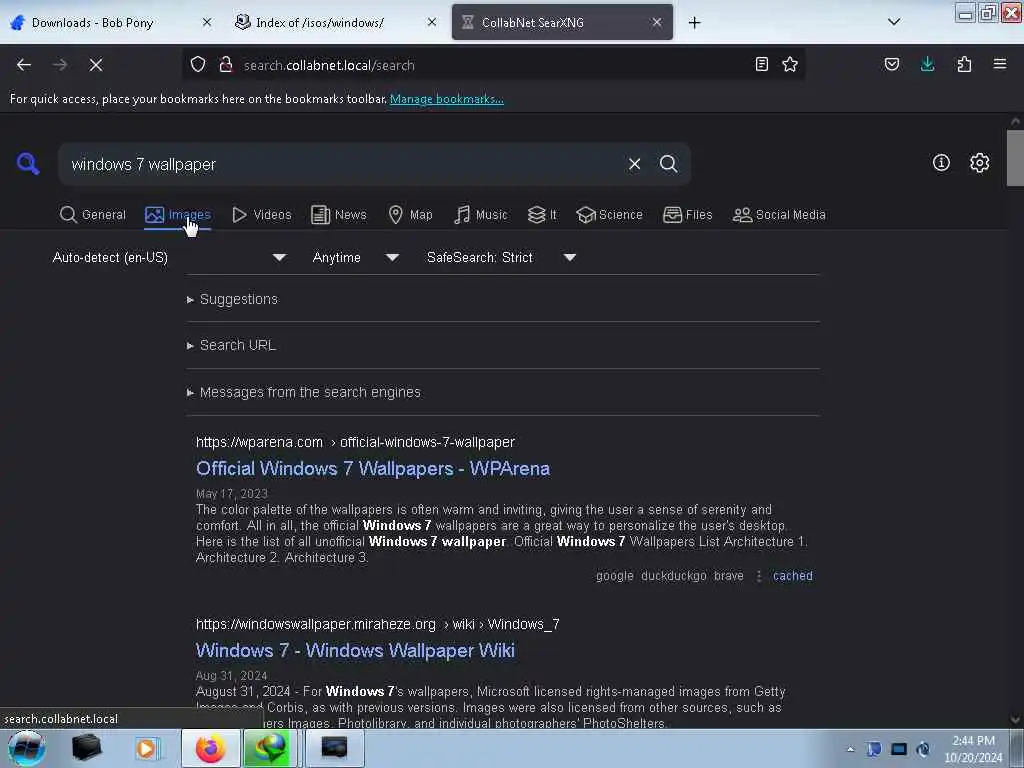Click the scrollbar up arrow
The width and height of the screenshot is (1024, 768).
1015,121
